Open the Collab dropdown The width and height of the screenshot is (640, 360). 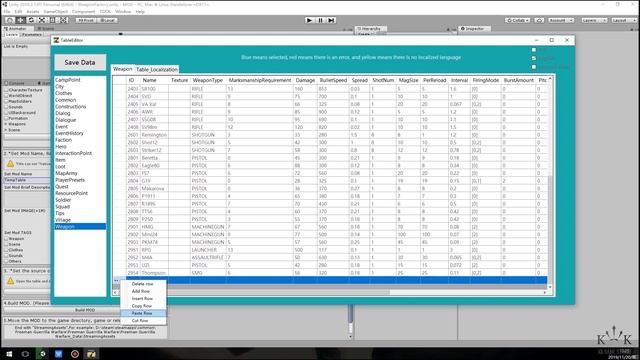(x=518, y=20)
